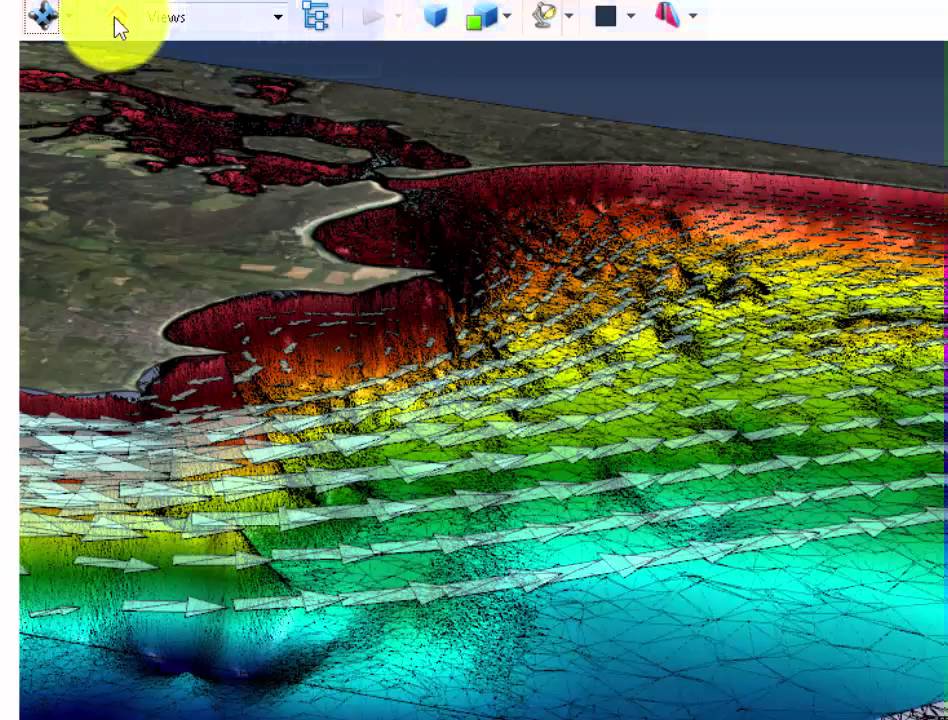
Task: Click the single blue cube icon
Action: [x=435, y=16]
